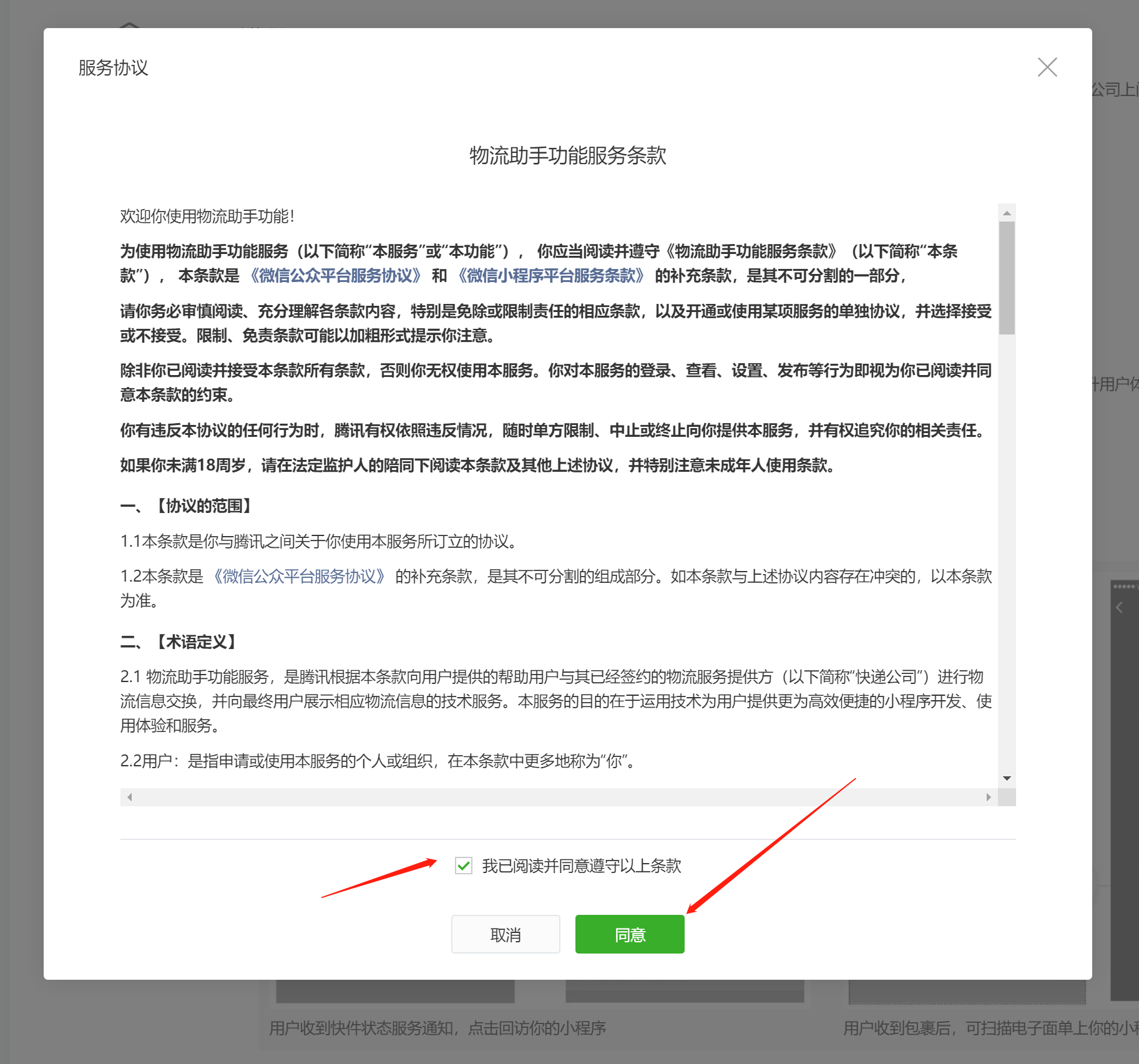
Task: Close the 服务协议 dialog with the X icon
Action: tap(1047, 67)
